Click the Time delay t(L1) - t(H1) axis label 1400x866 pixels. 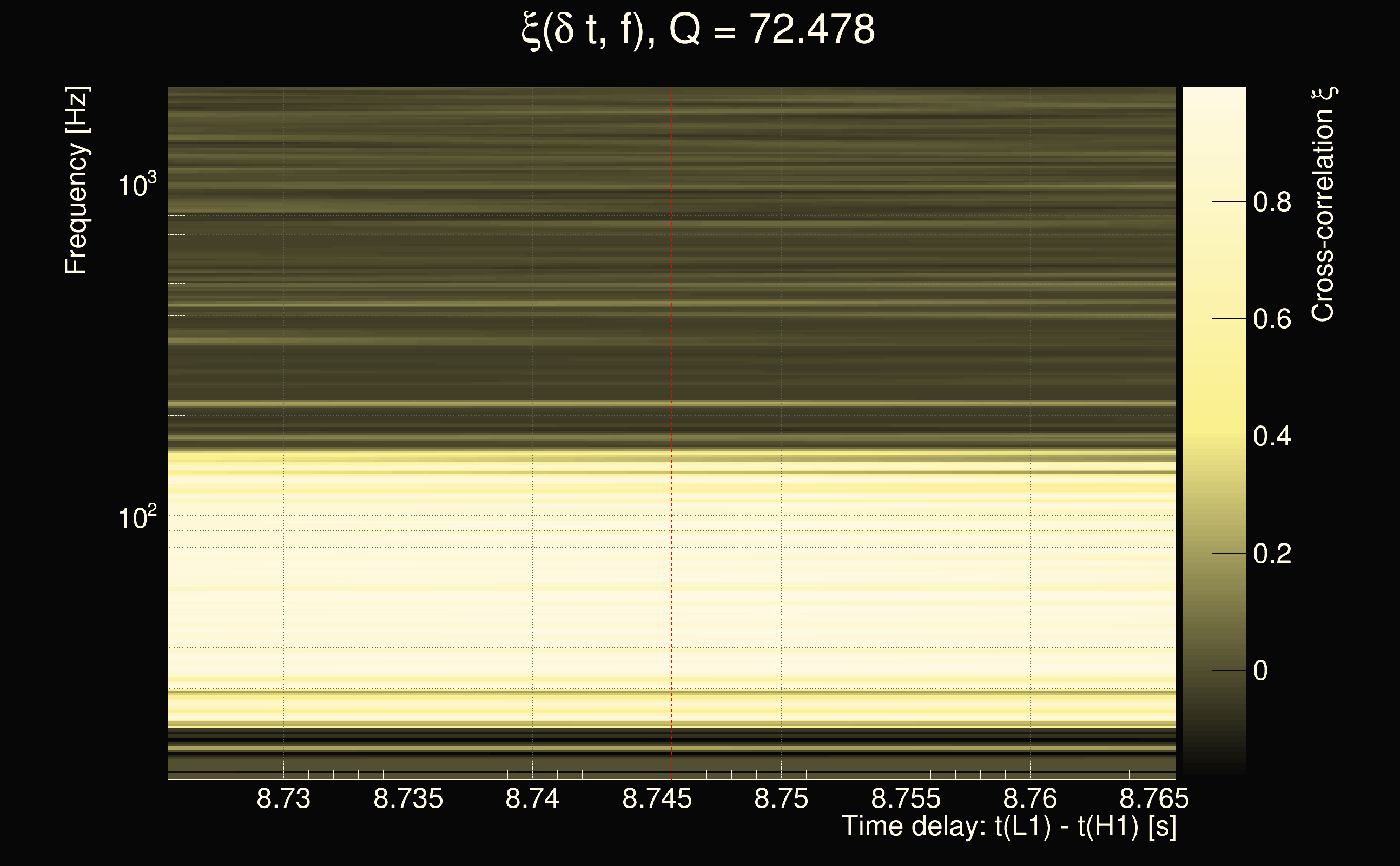pos(1008,826)
